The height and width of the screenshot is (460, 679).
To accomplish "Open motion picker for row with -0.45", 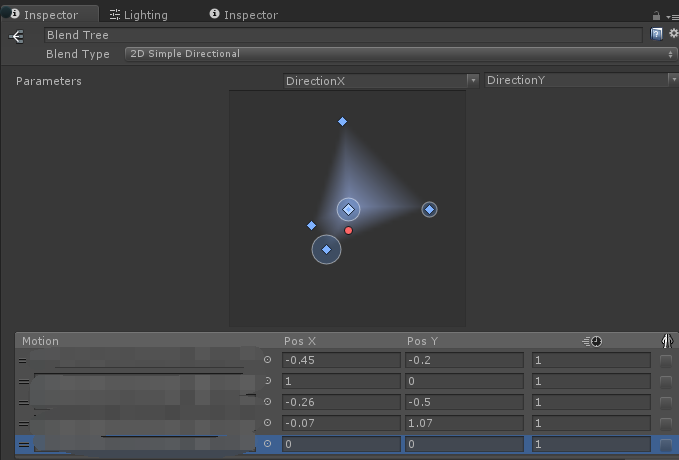I will pos(267,360).
